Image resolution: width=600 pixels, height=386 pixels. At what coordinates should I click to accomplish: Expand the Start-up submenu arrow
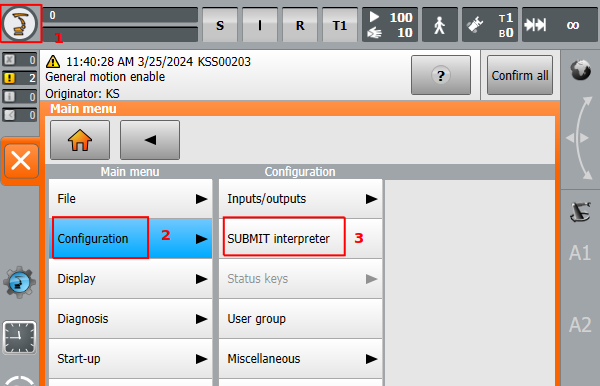point(201,359)
